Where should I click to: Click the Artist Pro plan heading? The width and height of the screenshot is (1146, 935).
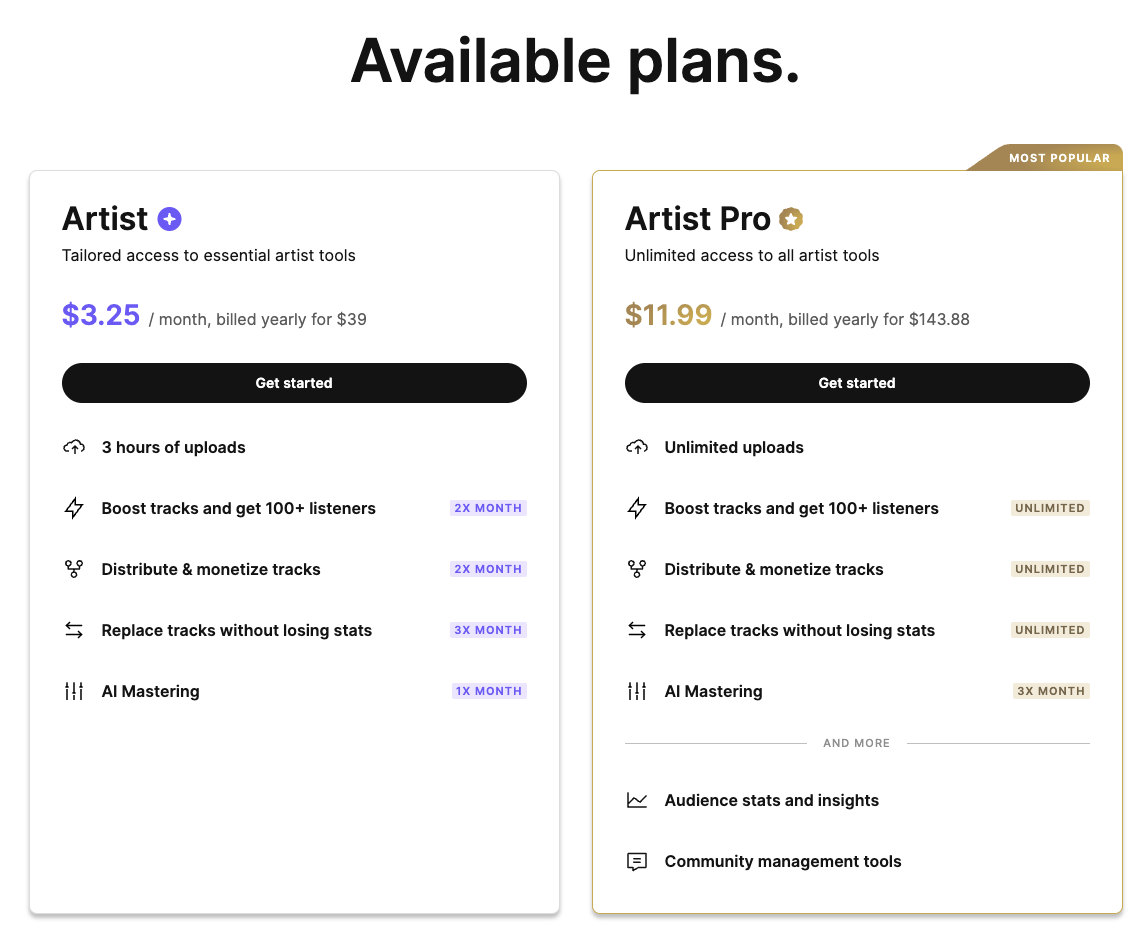(x=697, y=219)
